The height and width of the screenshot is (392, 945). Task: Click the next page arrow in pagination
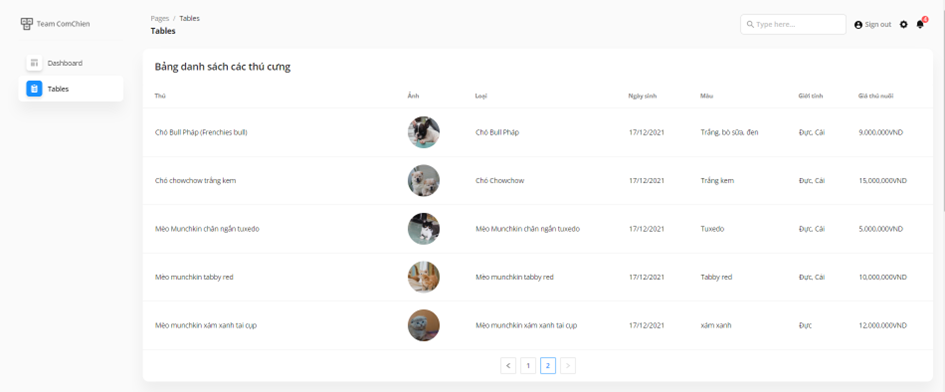[x=568, y=365]
